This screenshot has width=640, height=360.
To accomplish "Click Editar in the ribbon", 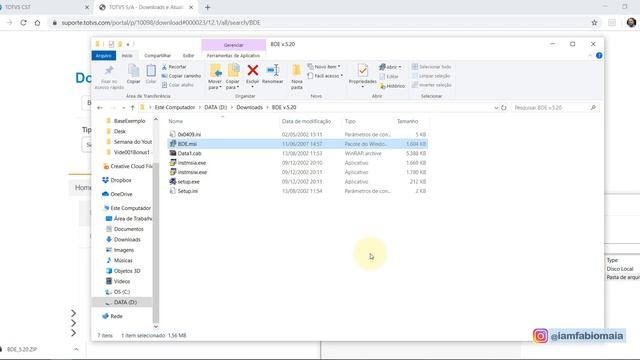I will [x=389, y=76].
